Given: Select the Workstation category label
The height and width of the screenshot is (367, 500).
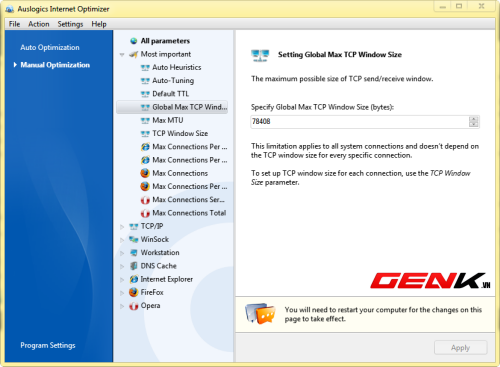Looking at the screenshot, I should [x=160, y=253].
